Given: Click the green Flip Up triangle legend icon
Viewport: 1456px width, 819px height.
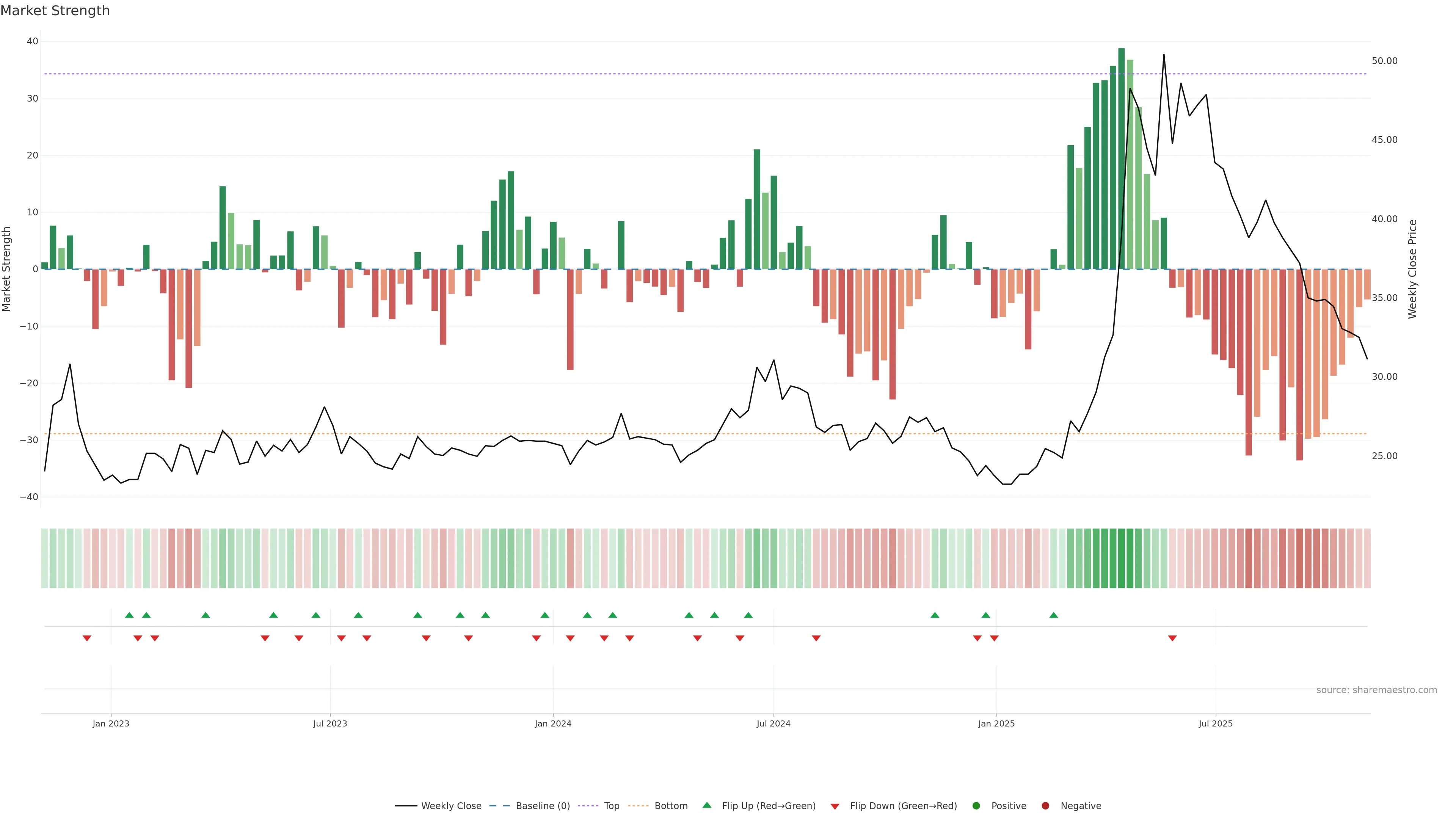Looking at the screenshot, I should 706,805.
